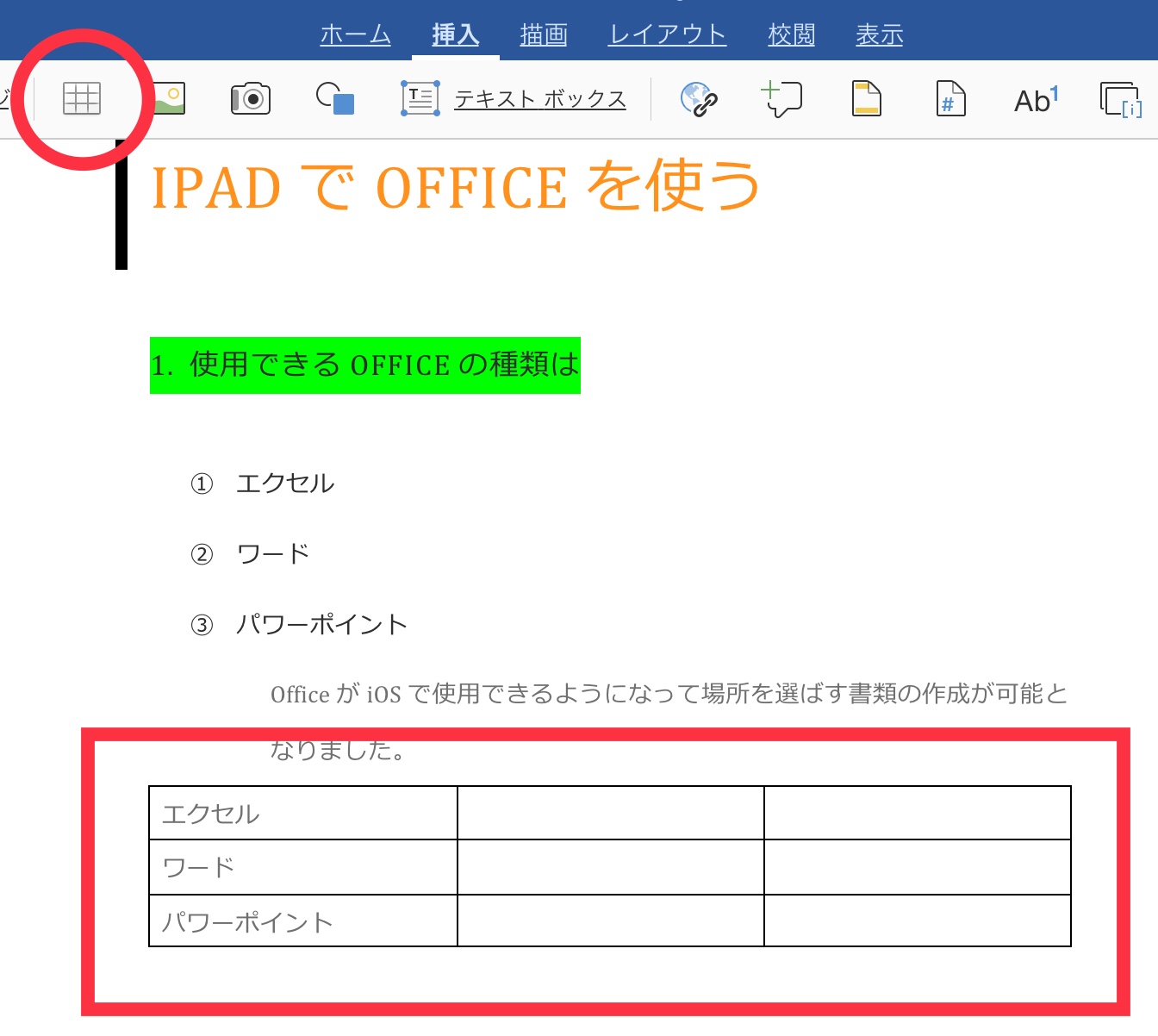This screenshot has width=1158, height=1036.
Task: Select the 挿入 tab
Action: pyautogui.click(x=456, y=34)
